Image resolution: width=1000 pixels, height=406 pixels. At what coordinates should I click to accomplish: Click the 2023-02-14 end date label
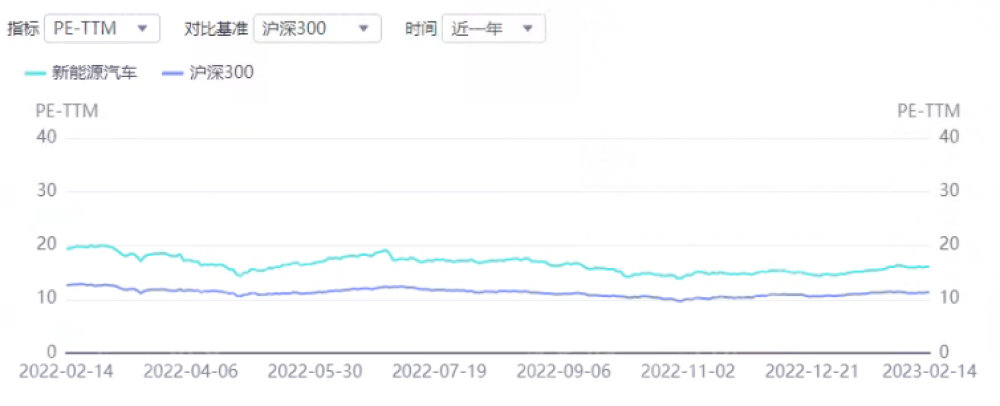pyautogui.click(x=932, y=370)
